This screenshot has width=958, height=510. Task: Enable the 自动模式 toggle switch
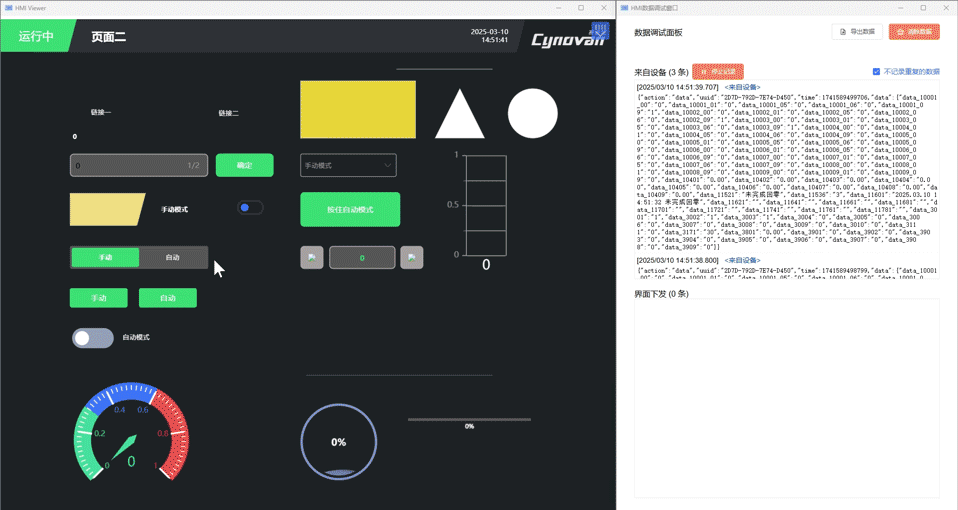93,338
